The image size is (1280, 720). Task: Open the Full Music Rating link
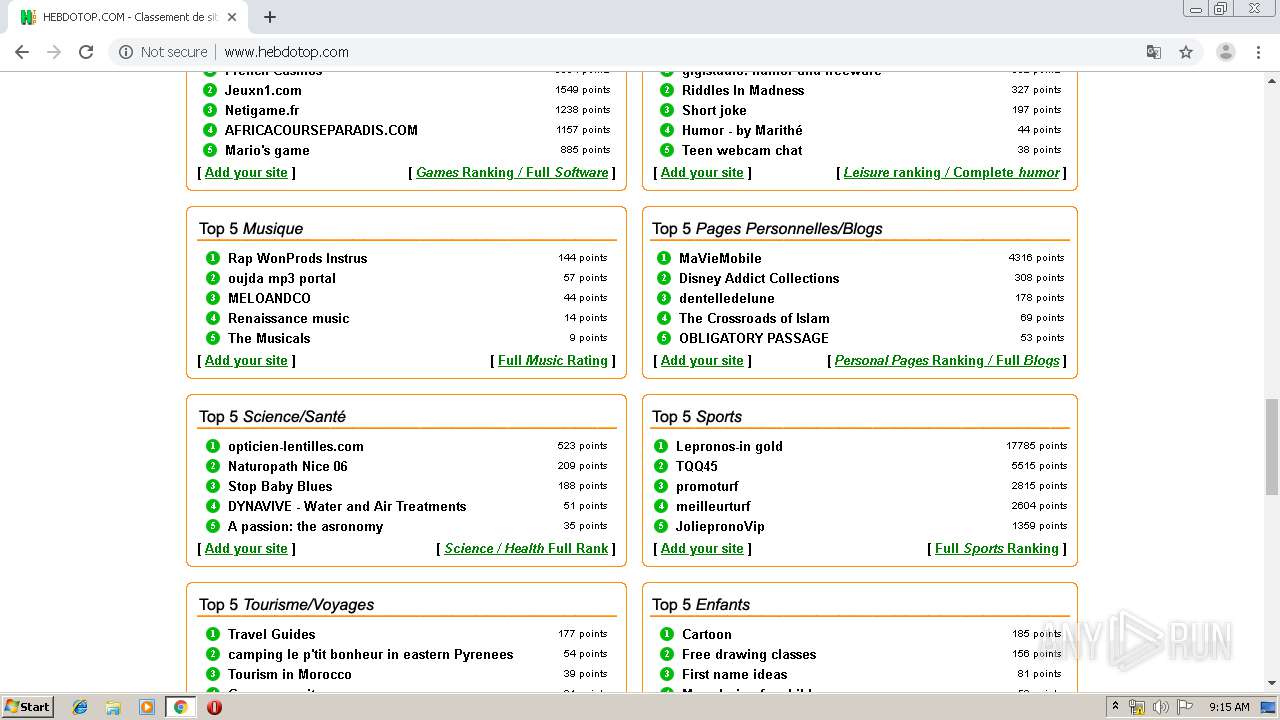553,360
